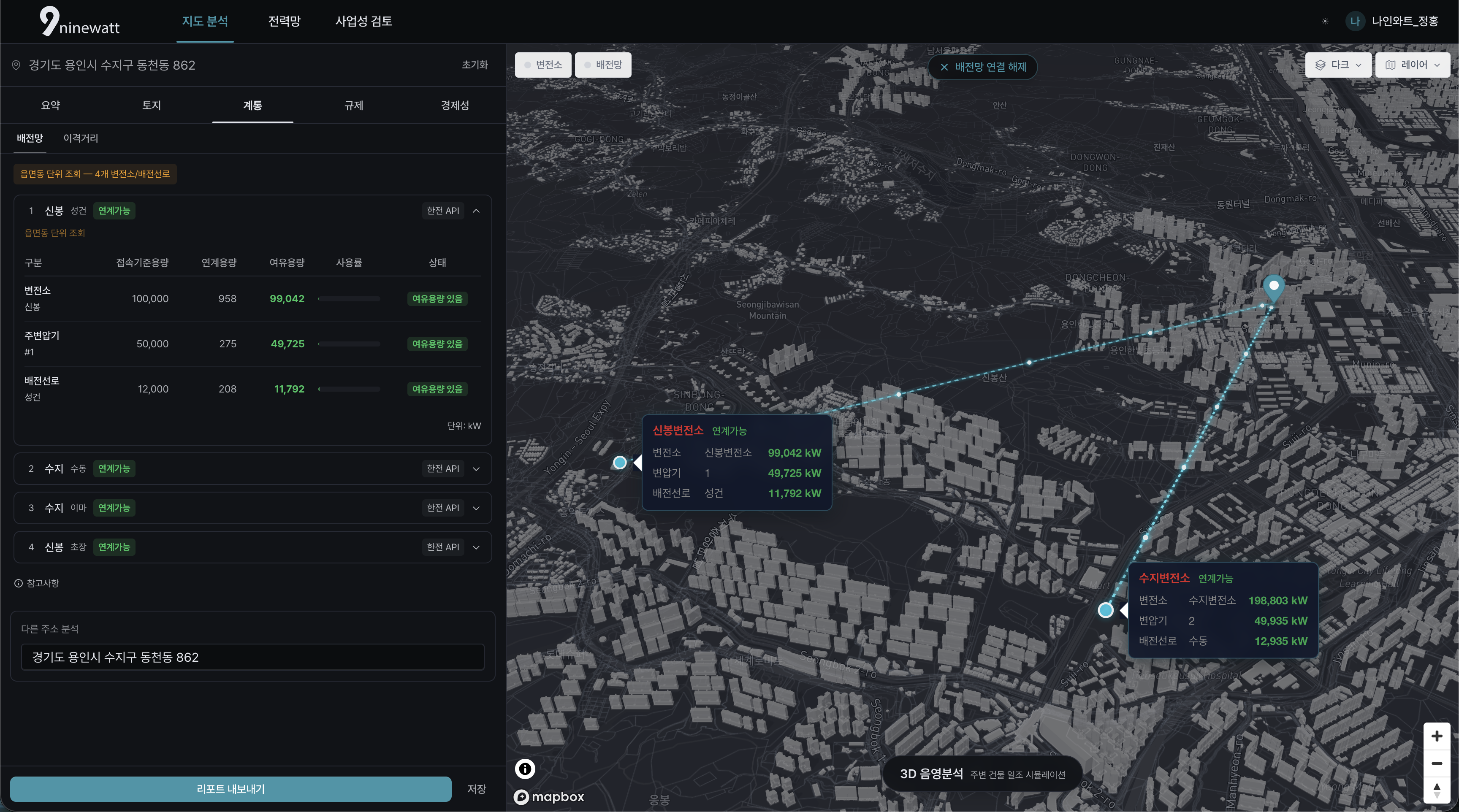Toggle the 배전망 map layer
The image size is (1459, 812).
pos(603,65)
